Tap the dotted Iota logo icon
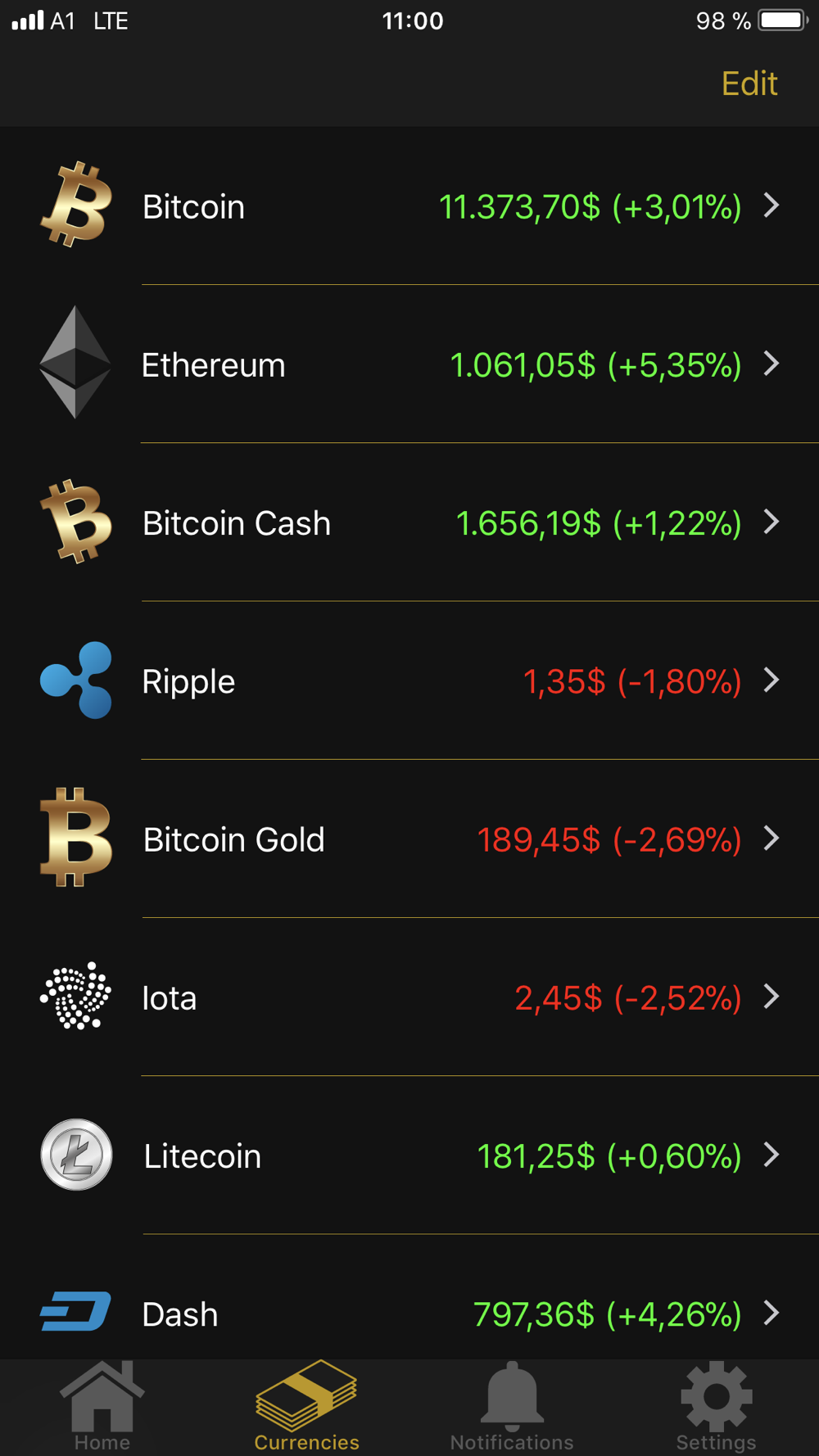The height and width of the screenshot is (1456, 819). coord(76,996)
